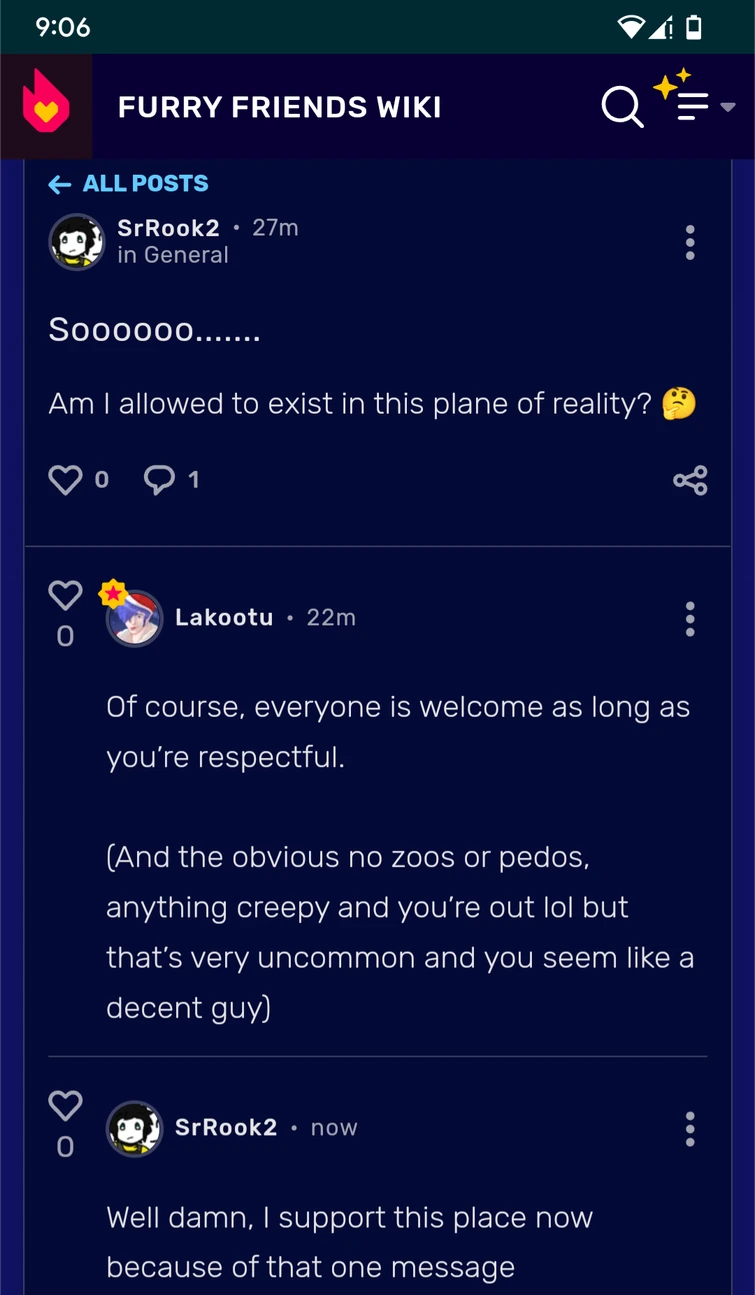The image size is (755, 1295).
Task: Open three-dot menu on SrRook2's reply
Action: (x=689, y=1129)
